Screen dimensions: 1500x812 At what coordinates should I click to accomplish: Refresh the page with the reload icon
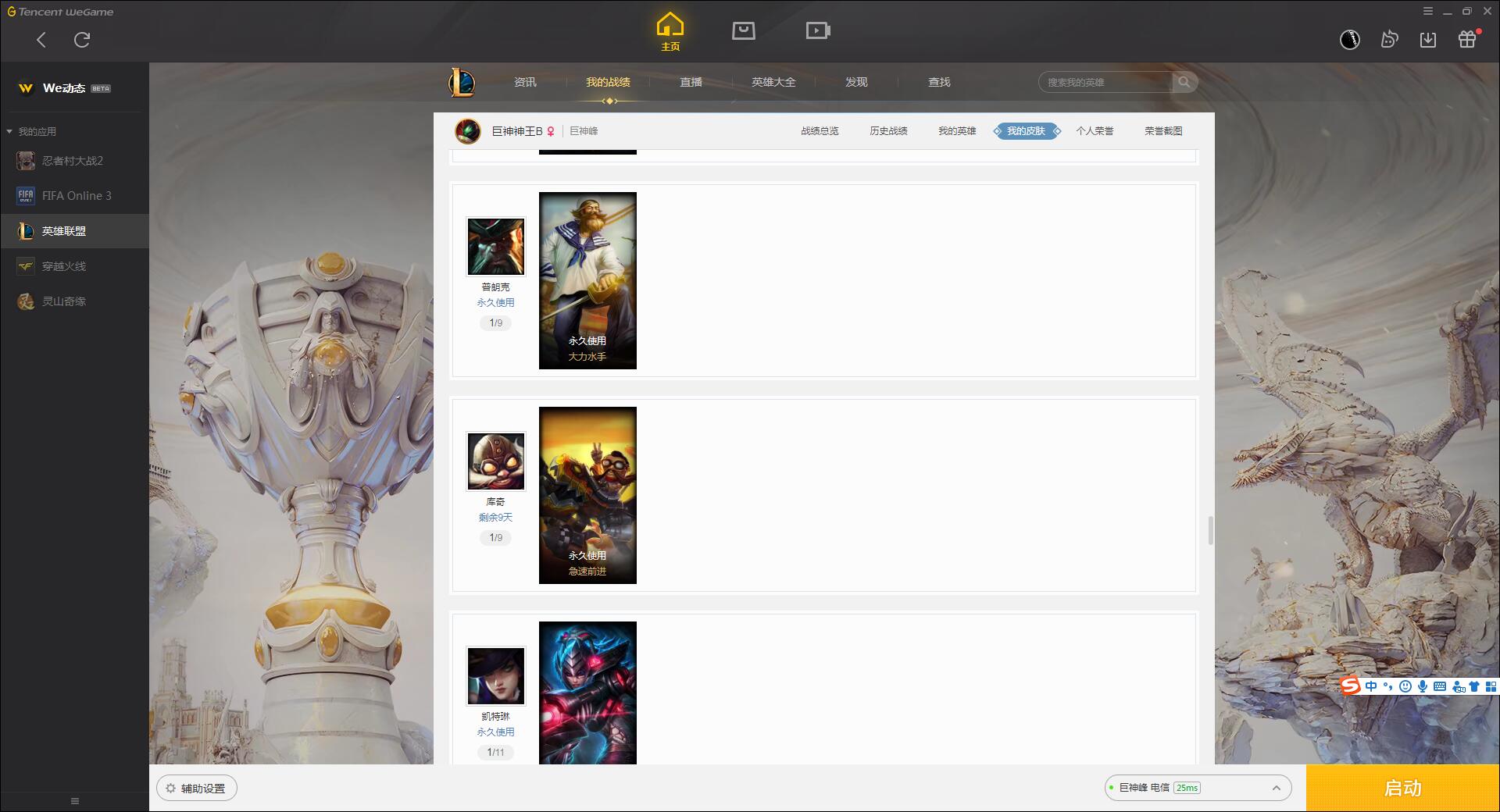click(x=82, y=40)
